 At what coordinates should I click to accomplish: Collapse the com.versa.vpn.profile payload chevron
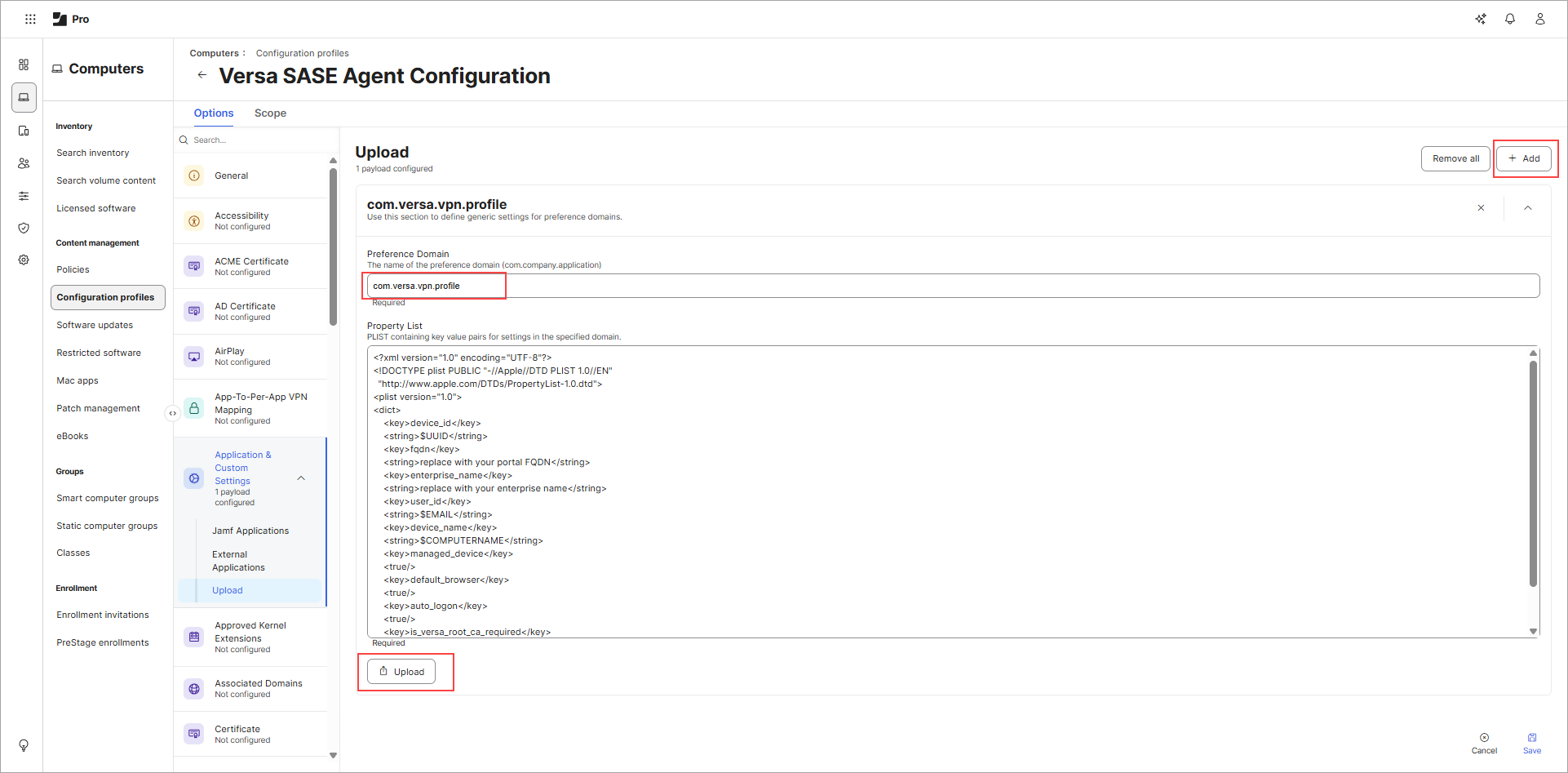1528,208
